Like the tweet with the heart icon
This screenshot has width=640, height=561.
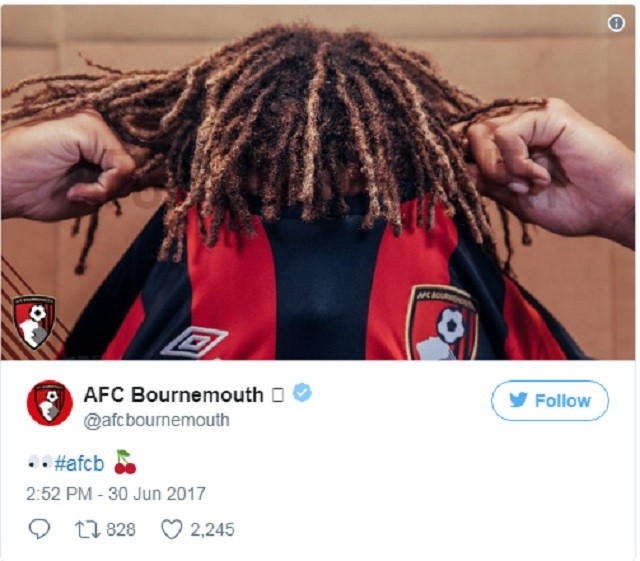click(x=171, y=530)
